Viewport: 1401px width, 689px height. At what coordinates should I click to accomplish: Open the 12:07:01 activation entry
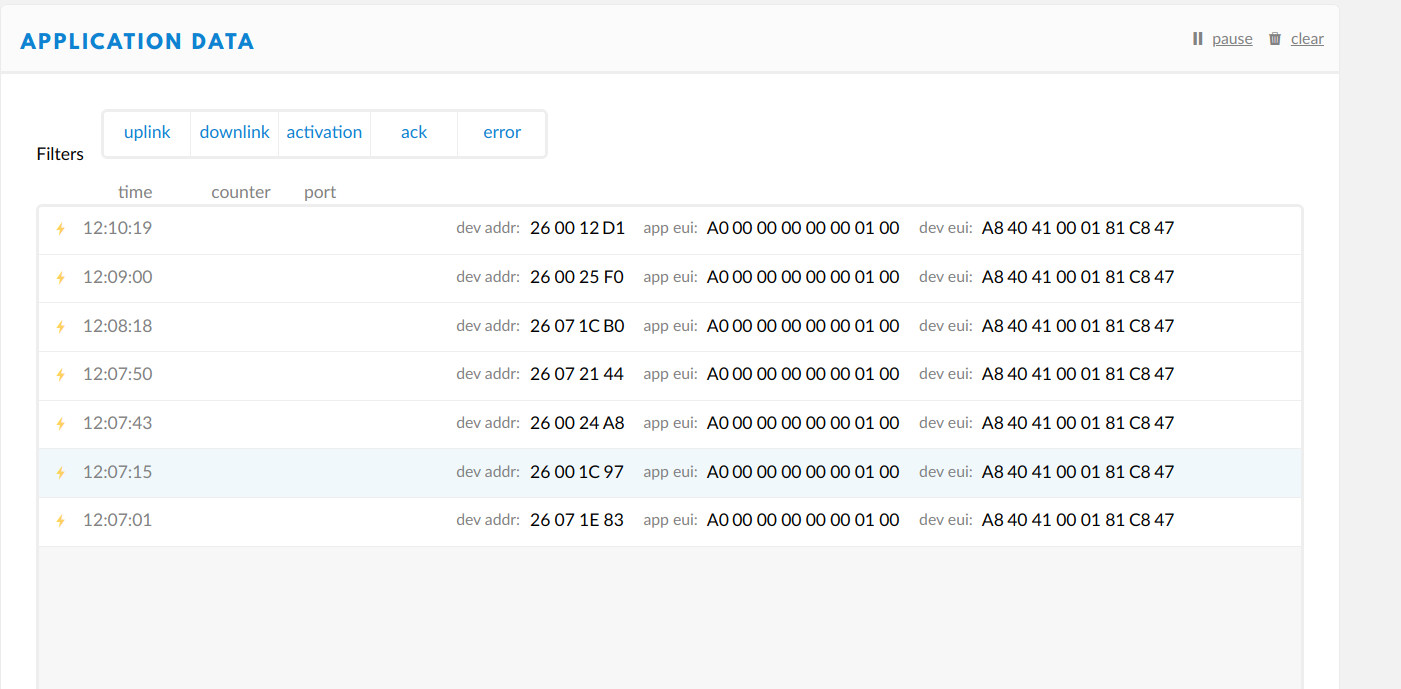[x=670, y=522]
